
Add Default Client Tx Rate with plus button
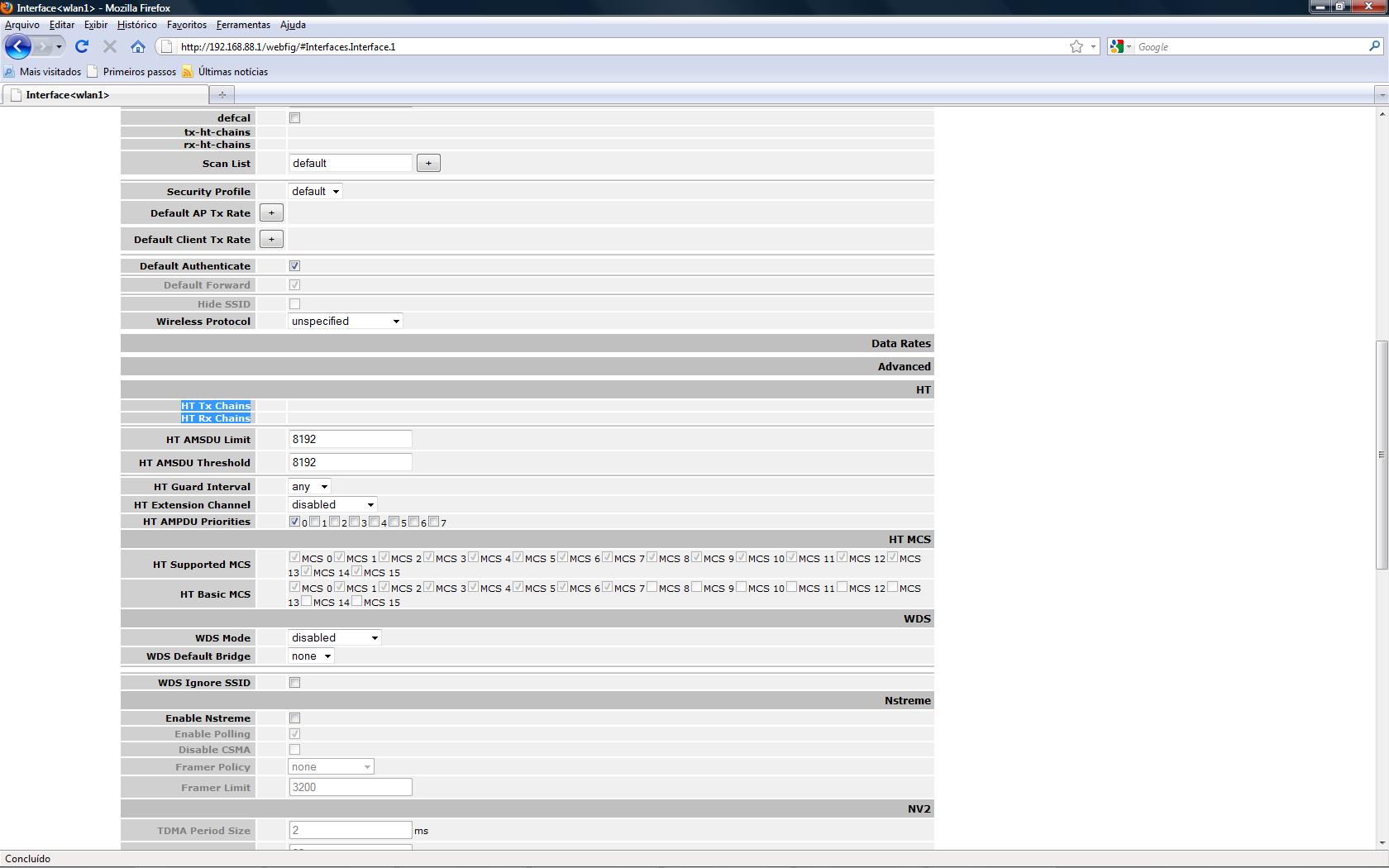[x=271, y=239]
